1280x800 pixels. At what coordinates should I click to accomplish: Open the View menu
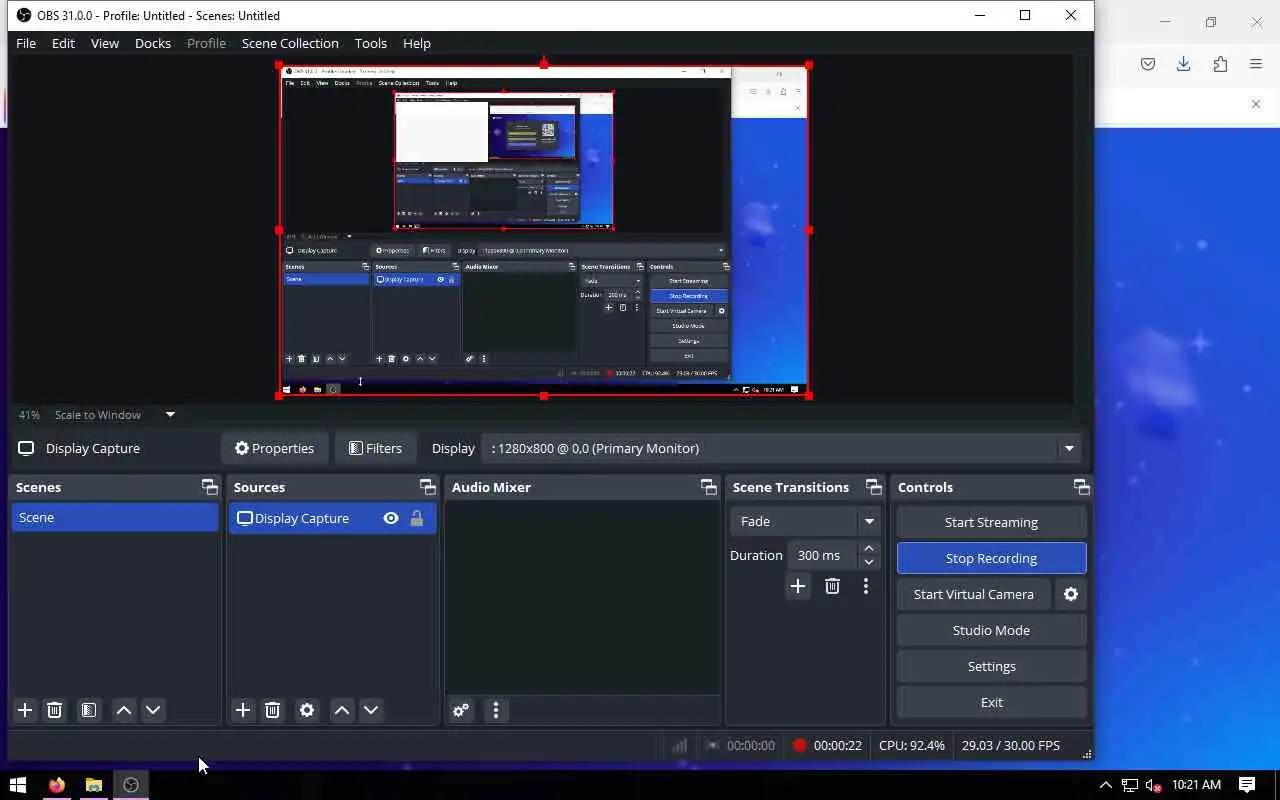point(105,43)
